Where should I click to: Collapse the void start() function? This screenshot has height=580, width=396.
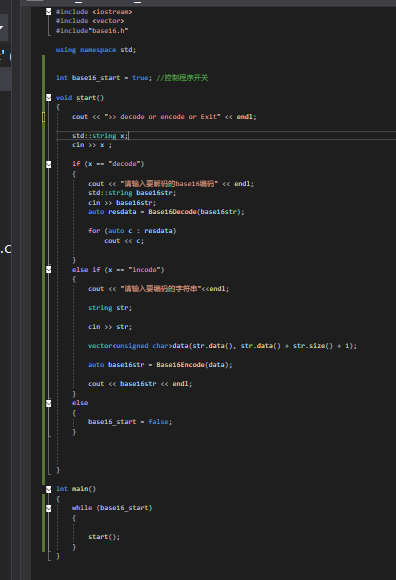pos(49,98)
